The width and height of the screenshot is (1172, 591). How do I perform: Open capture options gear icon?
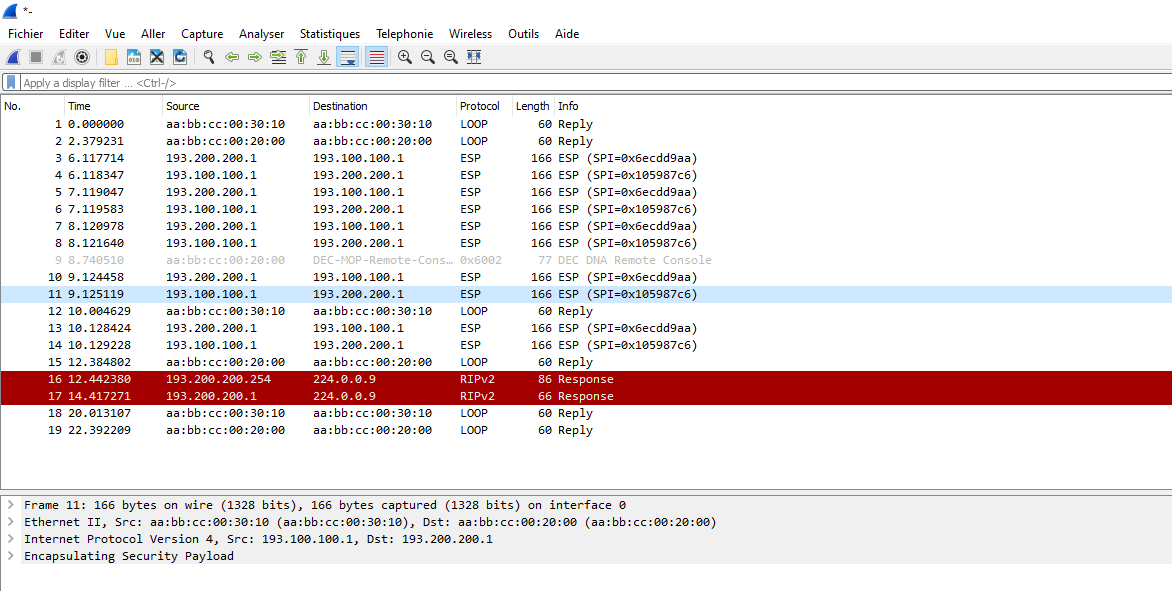click(82, 57)
